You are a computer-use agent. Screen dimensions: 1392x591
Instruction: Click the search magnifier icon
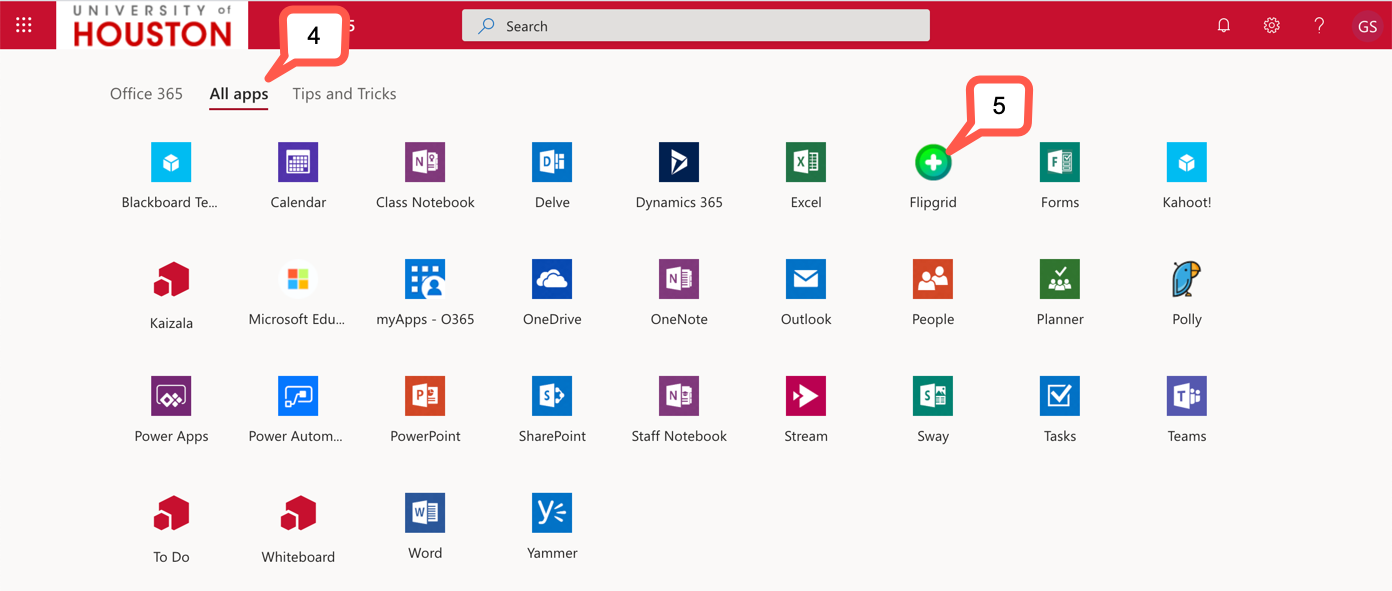(486, 26)
